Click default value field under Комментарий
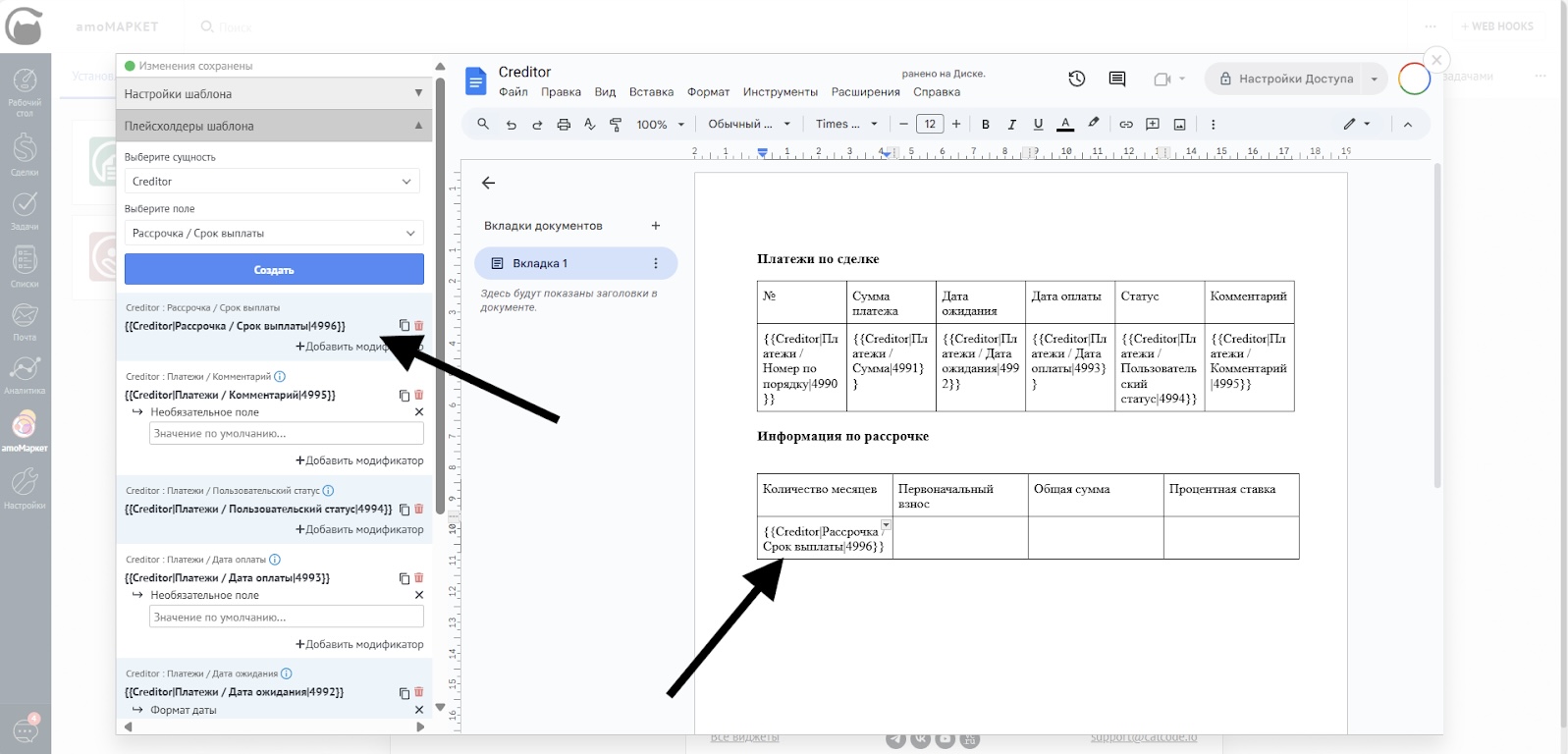Screen dimensions: 1568x754 coord(286,433)
